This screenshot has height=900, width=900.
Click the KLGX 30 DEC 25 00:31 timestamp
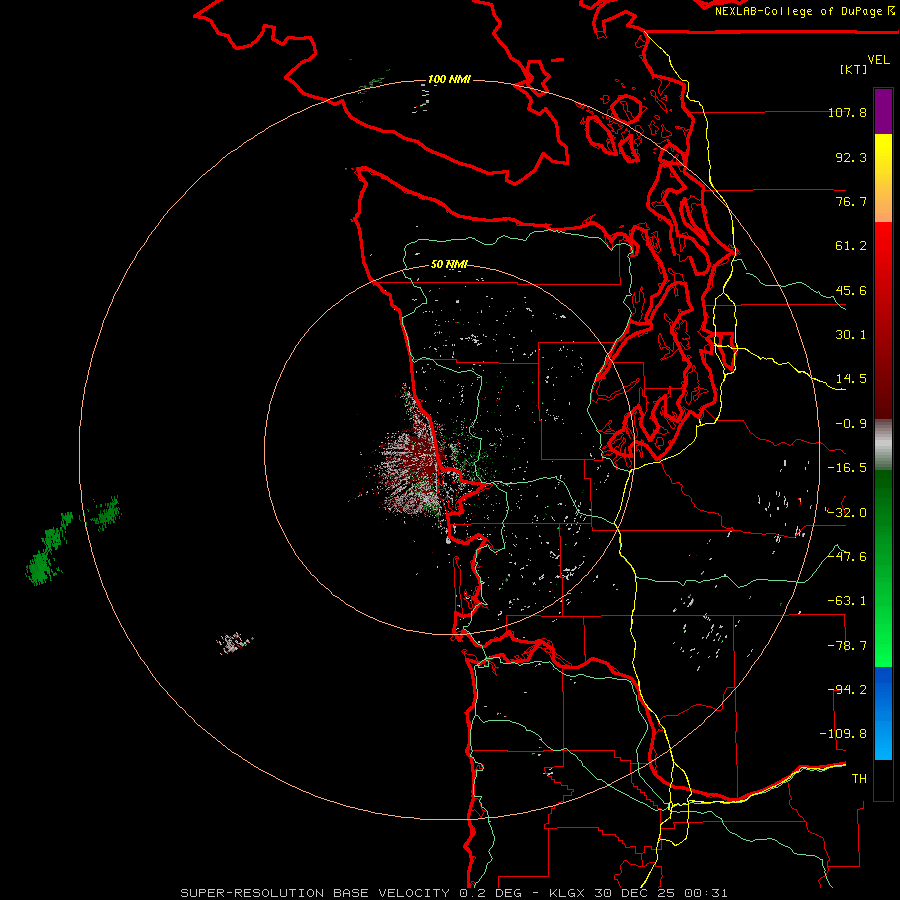click(638, 893)
